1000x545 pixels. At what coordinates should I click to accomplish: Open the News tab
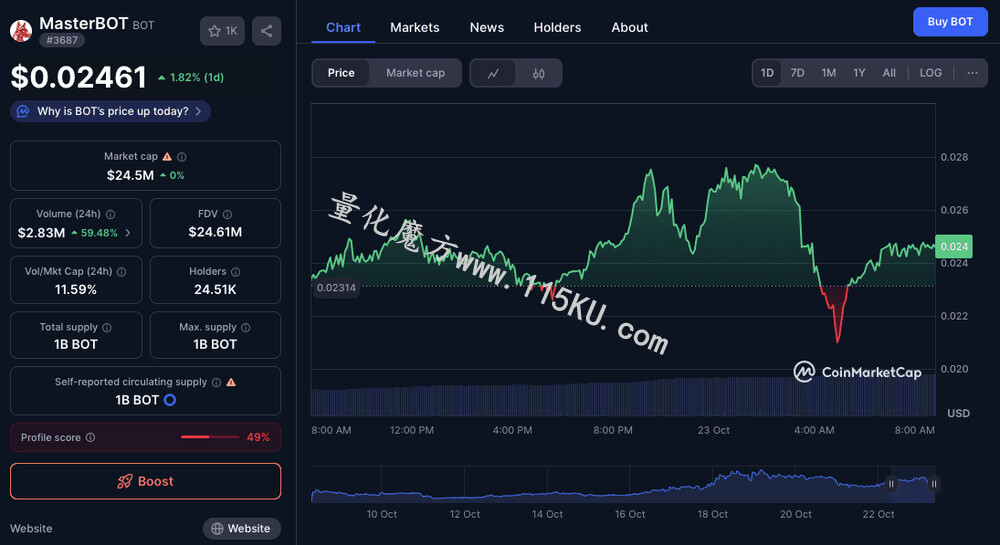click(x=487, y=27)
